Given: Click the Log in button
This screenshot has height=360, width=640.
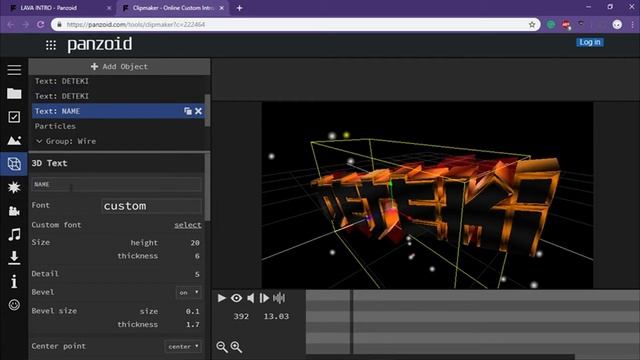Looking at the screenshot, I should tap(590, 42).
